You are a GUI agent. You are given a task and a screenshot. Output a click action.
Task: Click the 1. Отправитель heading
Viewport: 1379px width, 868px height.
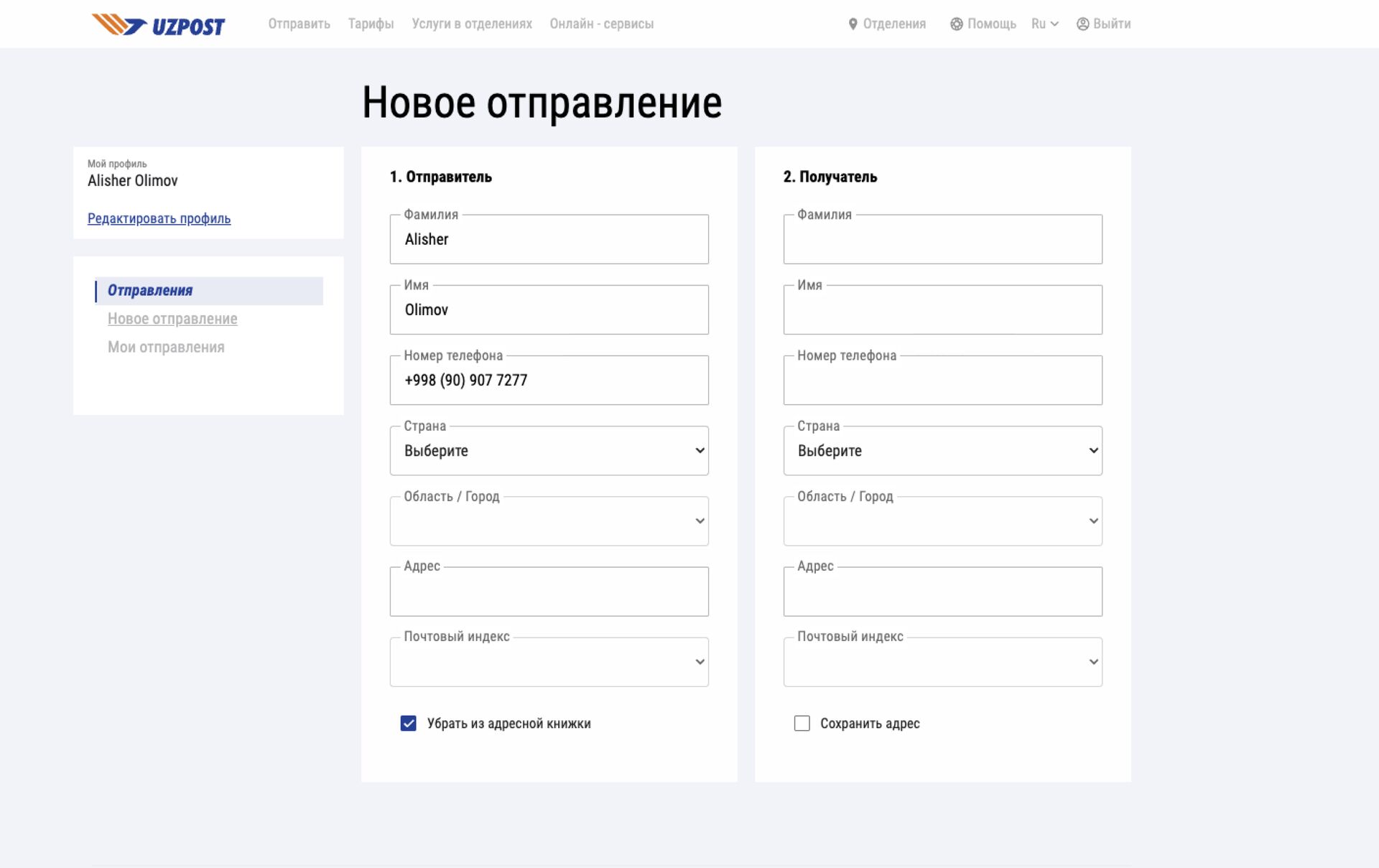440,177
